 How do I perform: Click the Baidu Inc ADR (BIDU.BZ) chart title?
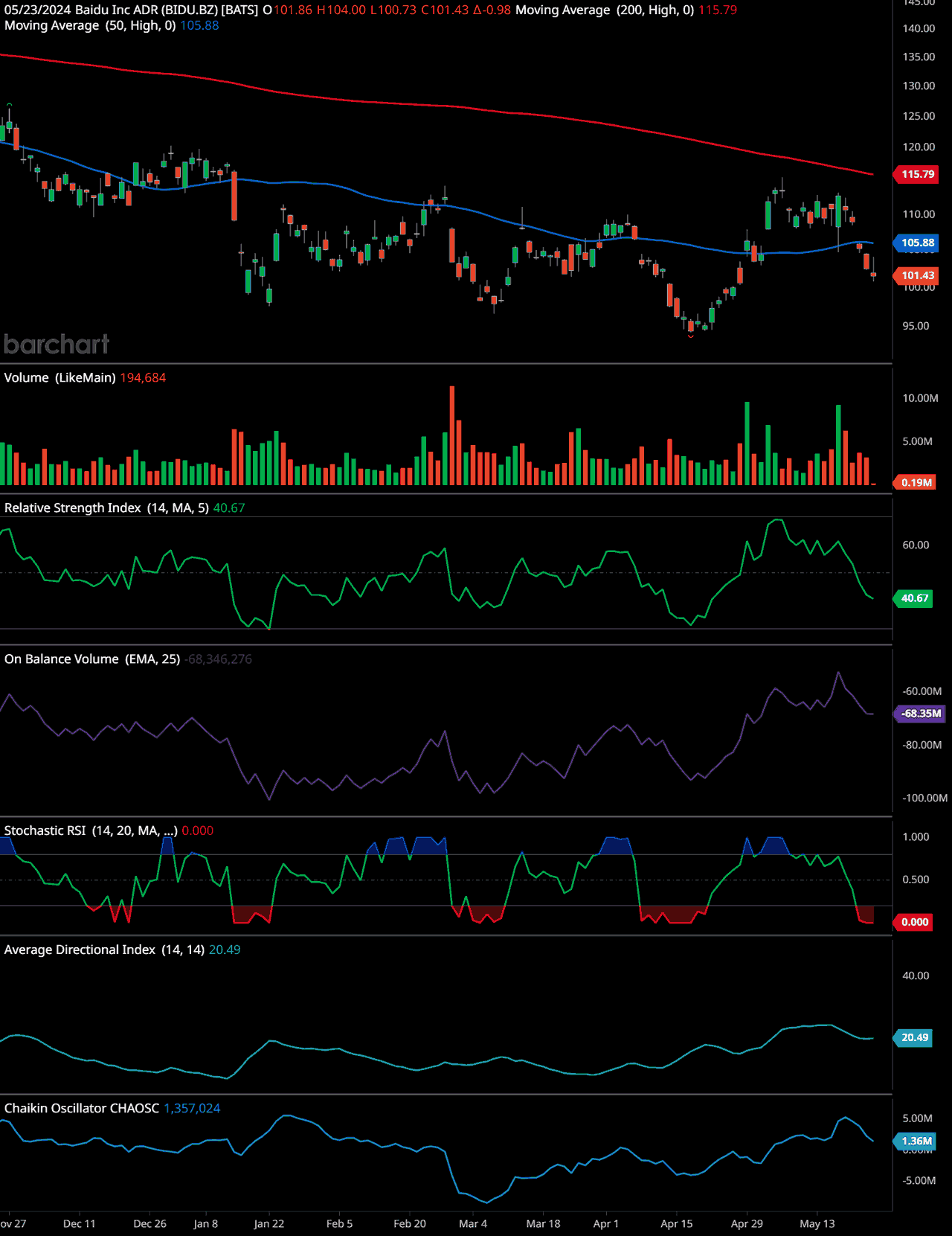167,10
